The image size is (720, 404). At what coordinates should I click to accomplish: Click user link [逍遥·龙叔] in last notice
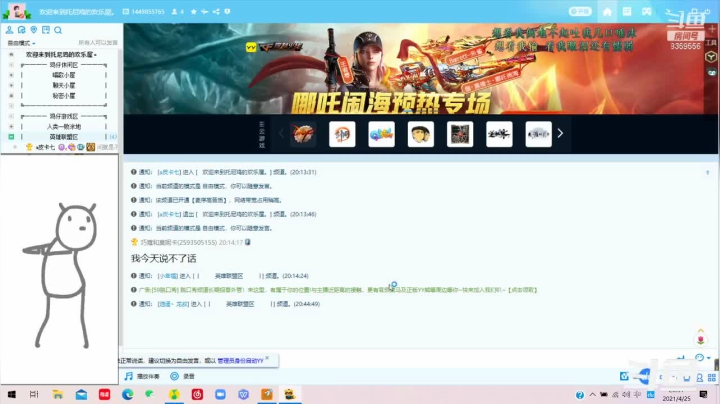pyautogui.click(x=173, y=304)
